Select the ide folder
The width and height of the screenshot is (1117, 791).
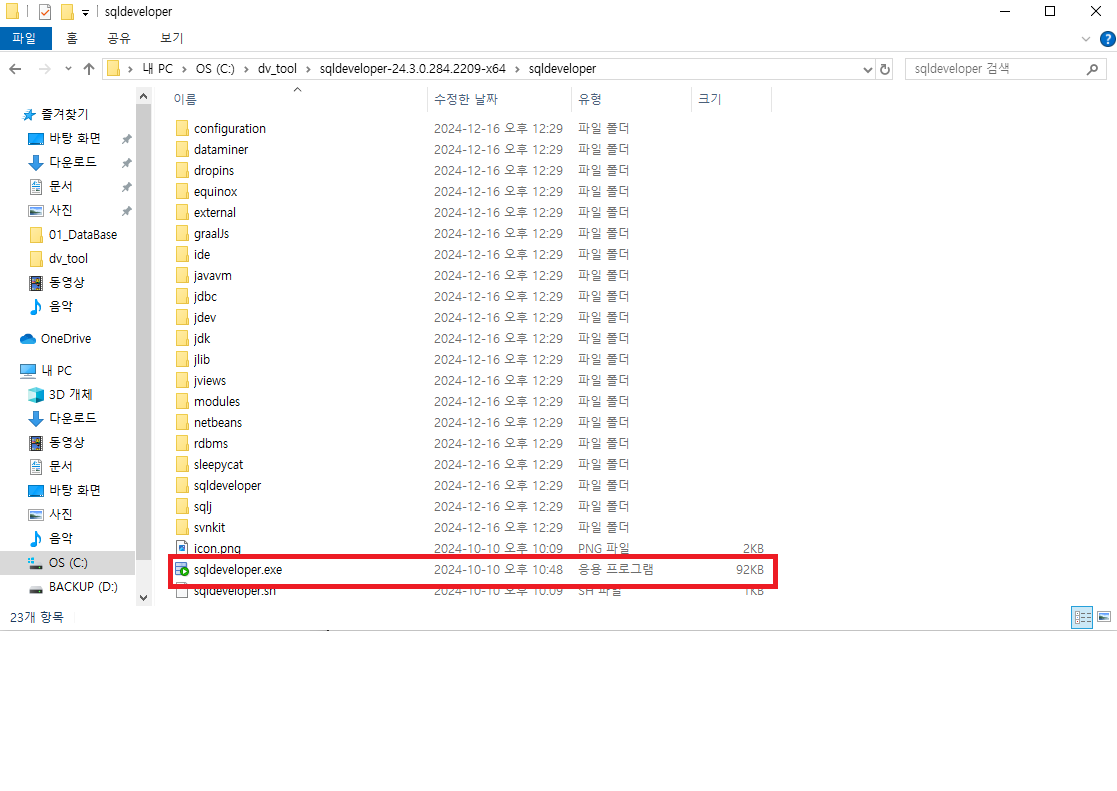[x=202, y=254]
